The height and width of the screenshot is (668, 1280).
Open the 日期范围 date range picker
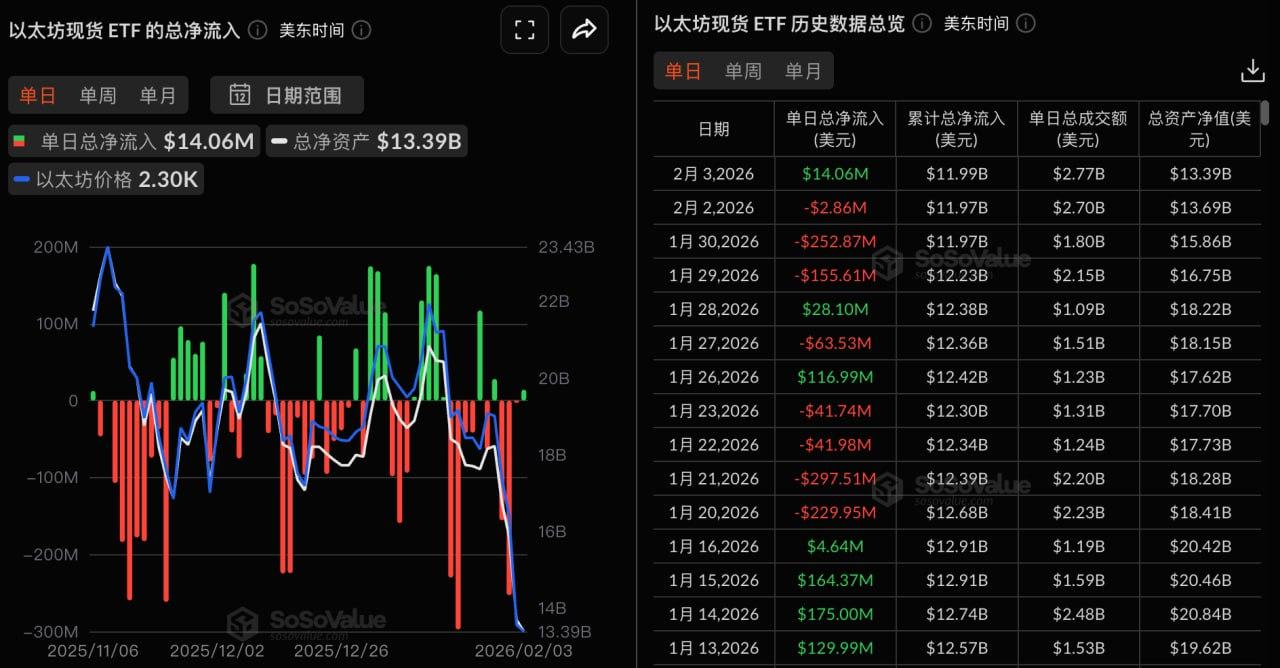[x=287, y=95]
